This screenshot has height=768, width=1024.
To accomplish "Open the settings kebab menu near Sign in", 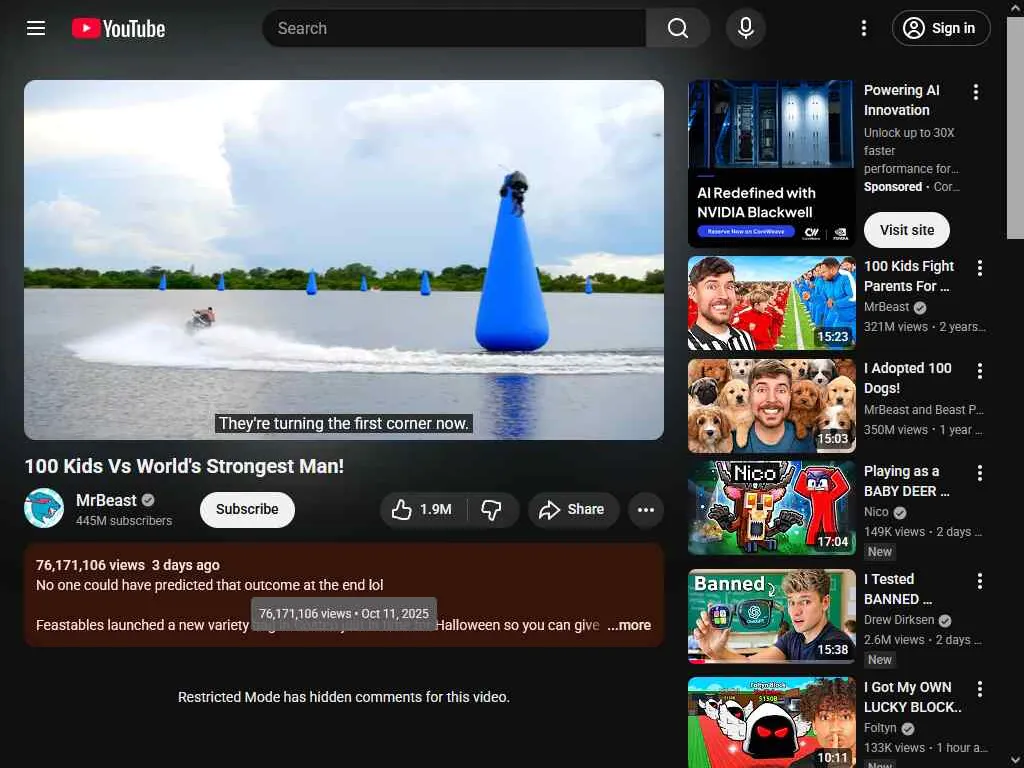I will (863, 28).
